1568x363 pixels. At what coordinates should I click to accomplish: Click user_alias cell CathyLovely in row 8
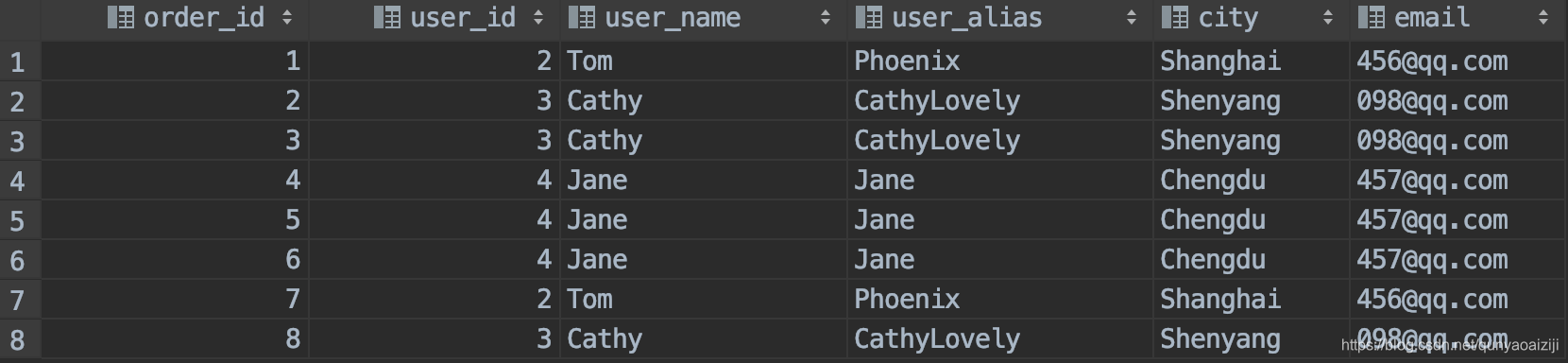pyautogui.click(x=1000, y=339)
